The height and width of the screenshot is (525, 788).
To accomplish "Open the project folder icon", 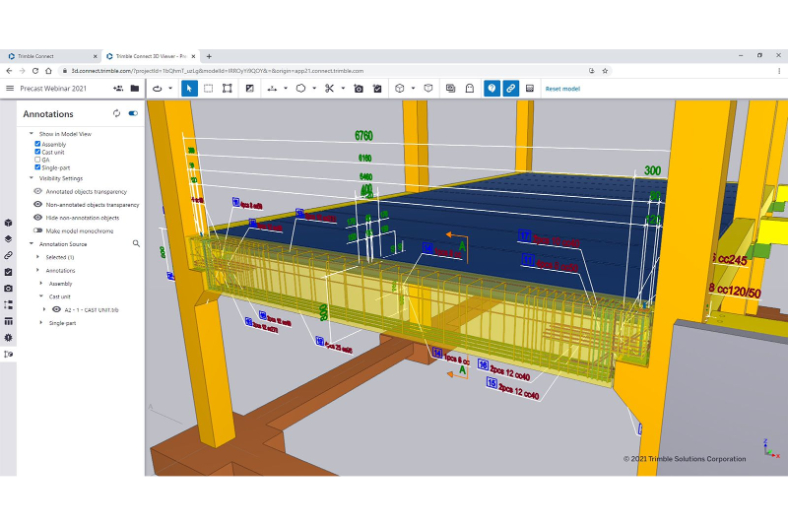I will pos(135,88).
